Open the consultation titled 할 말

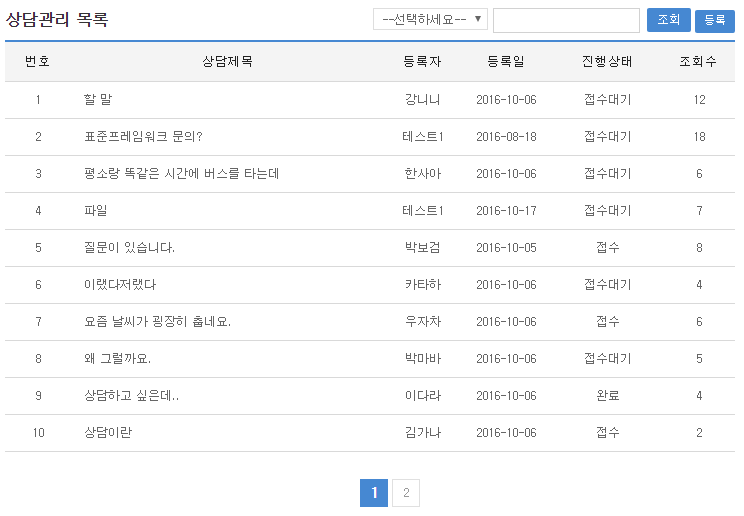98,100
